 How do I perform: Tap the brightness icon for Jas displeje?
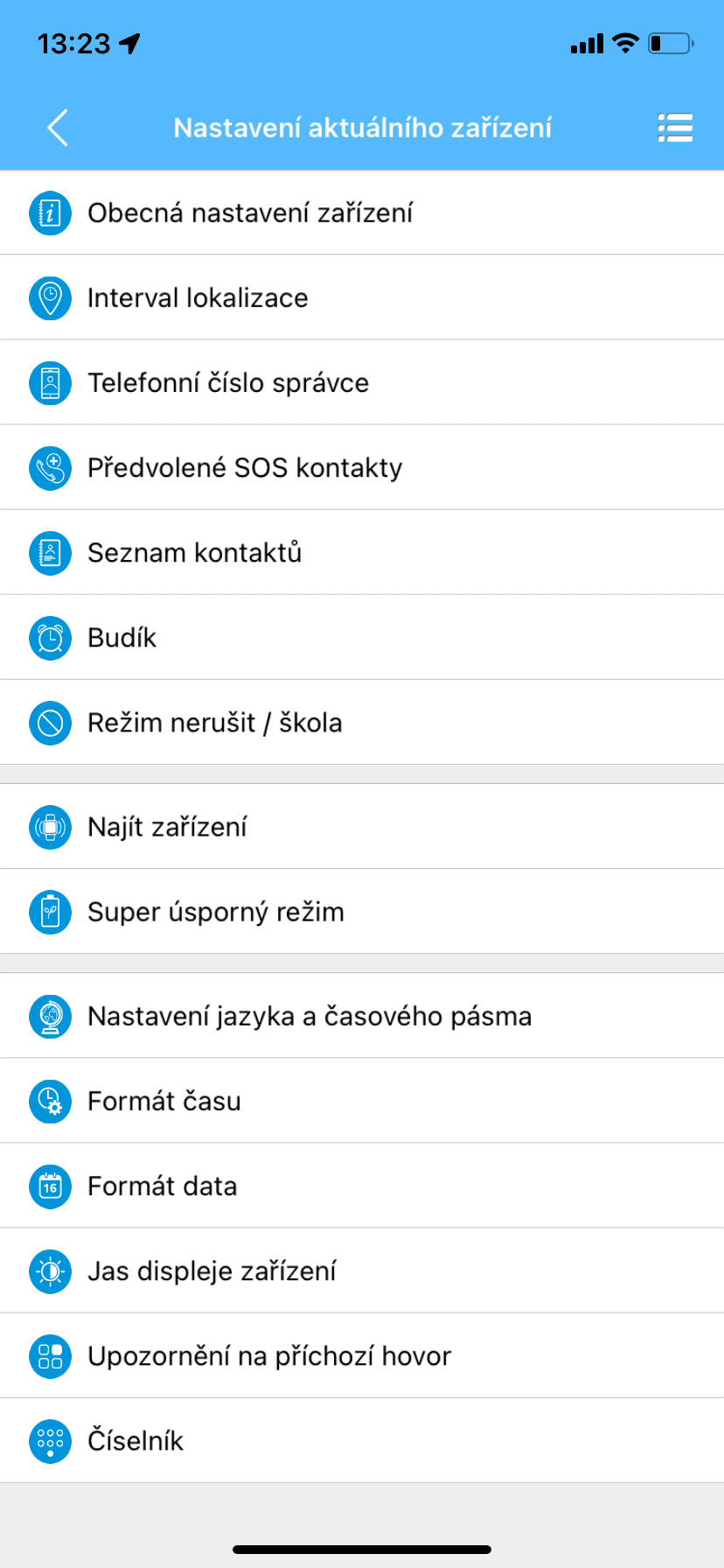point(50,1271)
